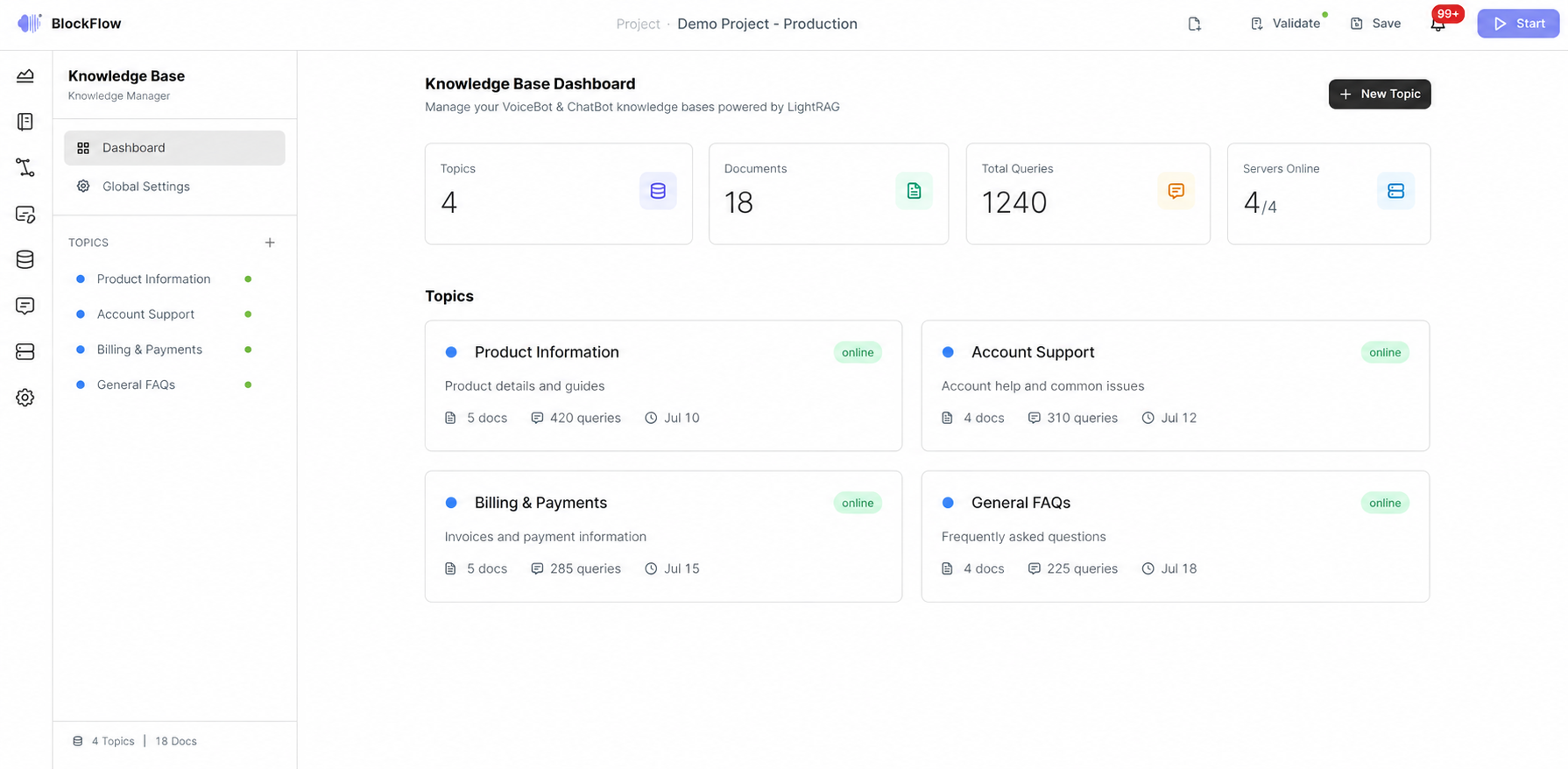Click the Documents stat file icon
This screenshot has width=1568, height=769.
coord(914,191)
